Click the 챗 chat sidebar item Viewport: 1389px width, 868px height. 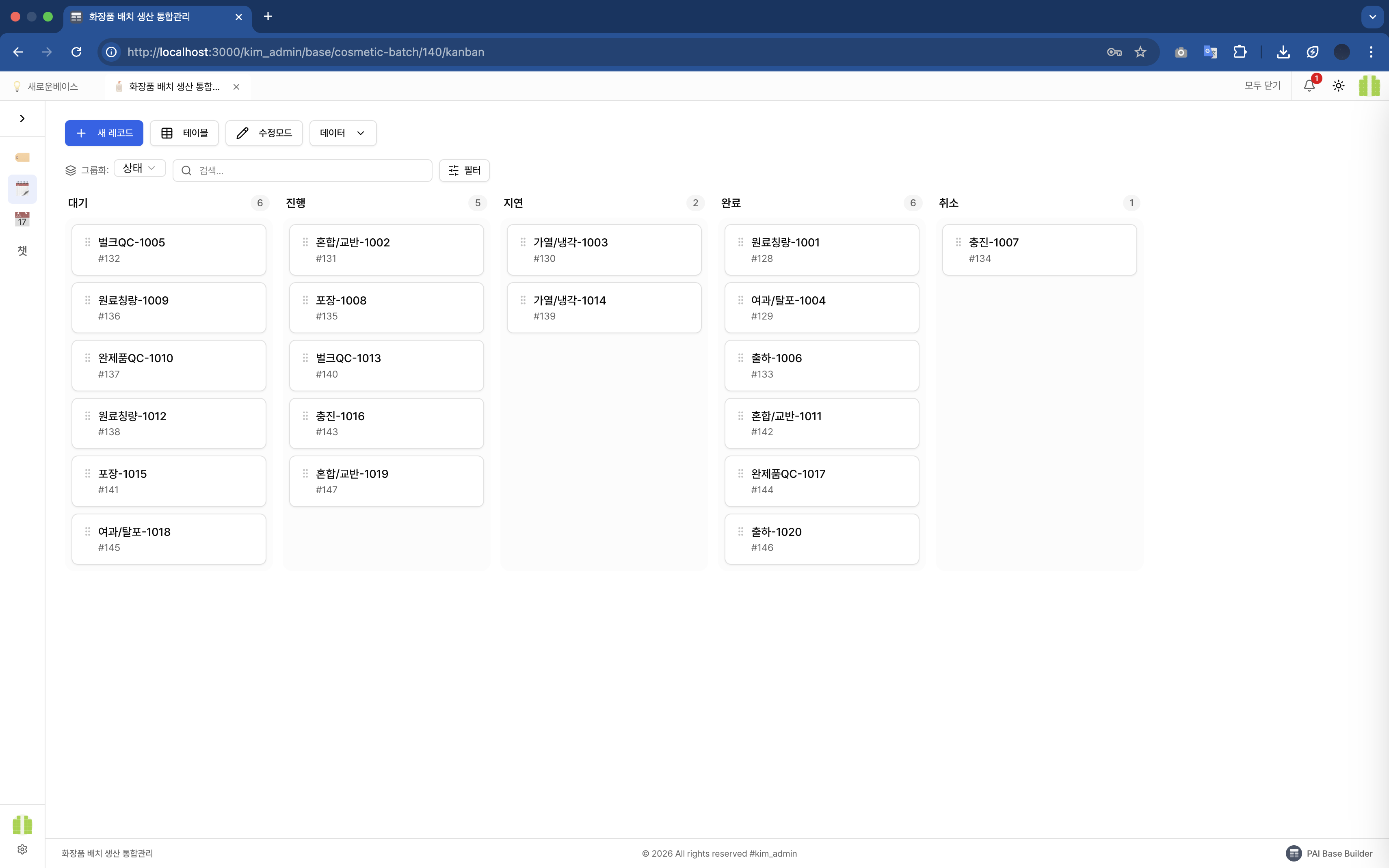22,250
